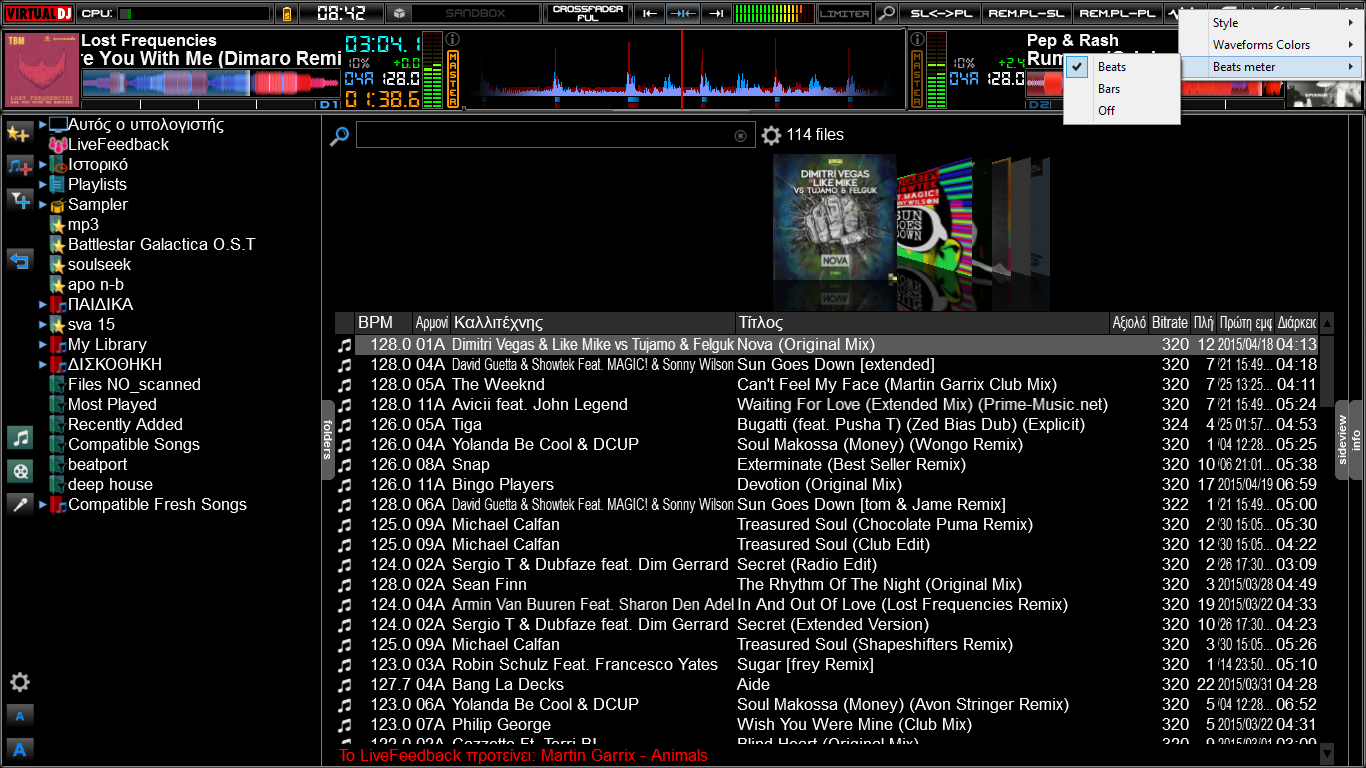This screenshot has width=1366, height=768.
Task: Expand the ΔΙΣΚΟΘΗΚΗ folder node
Action: 43,365
